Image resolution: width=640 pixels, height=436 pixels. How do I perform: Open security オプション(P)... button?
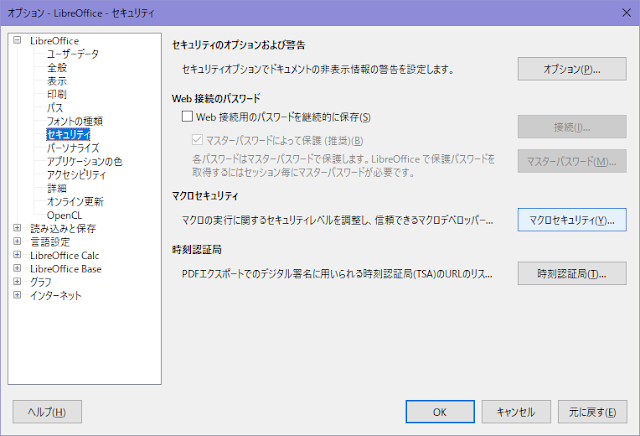[x=572, y=69]
